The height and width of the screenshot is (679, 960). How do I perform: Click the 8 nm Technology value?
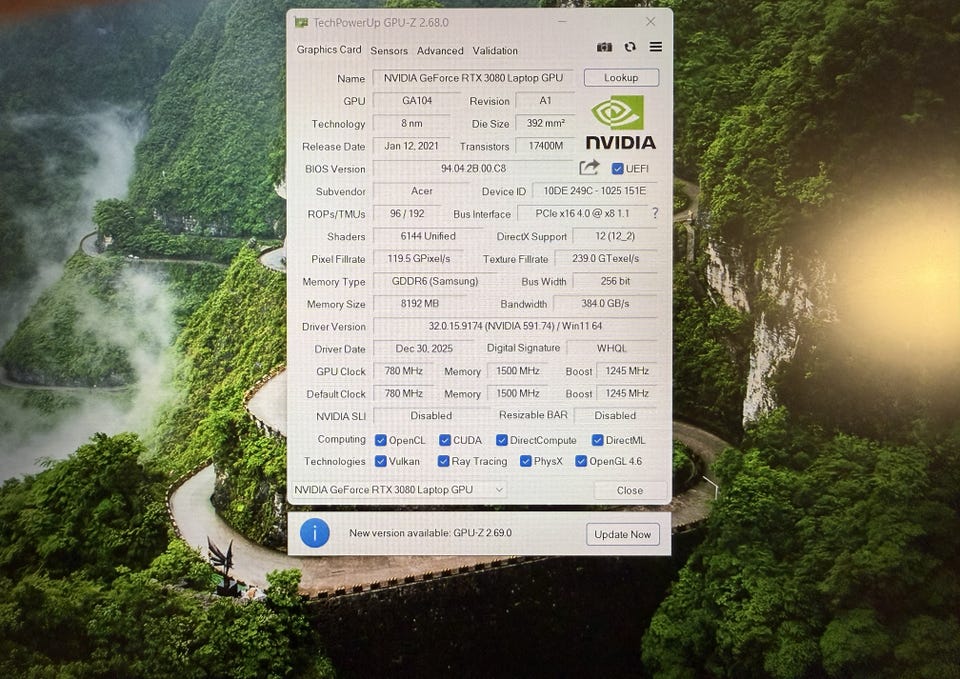[x=411, y=123]
